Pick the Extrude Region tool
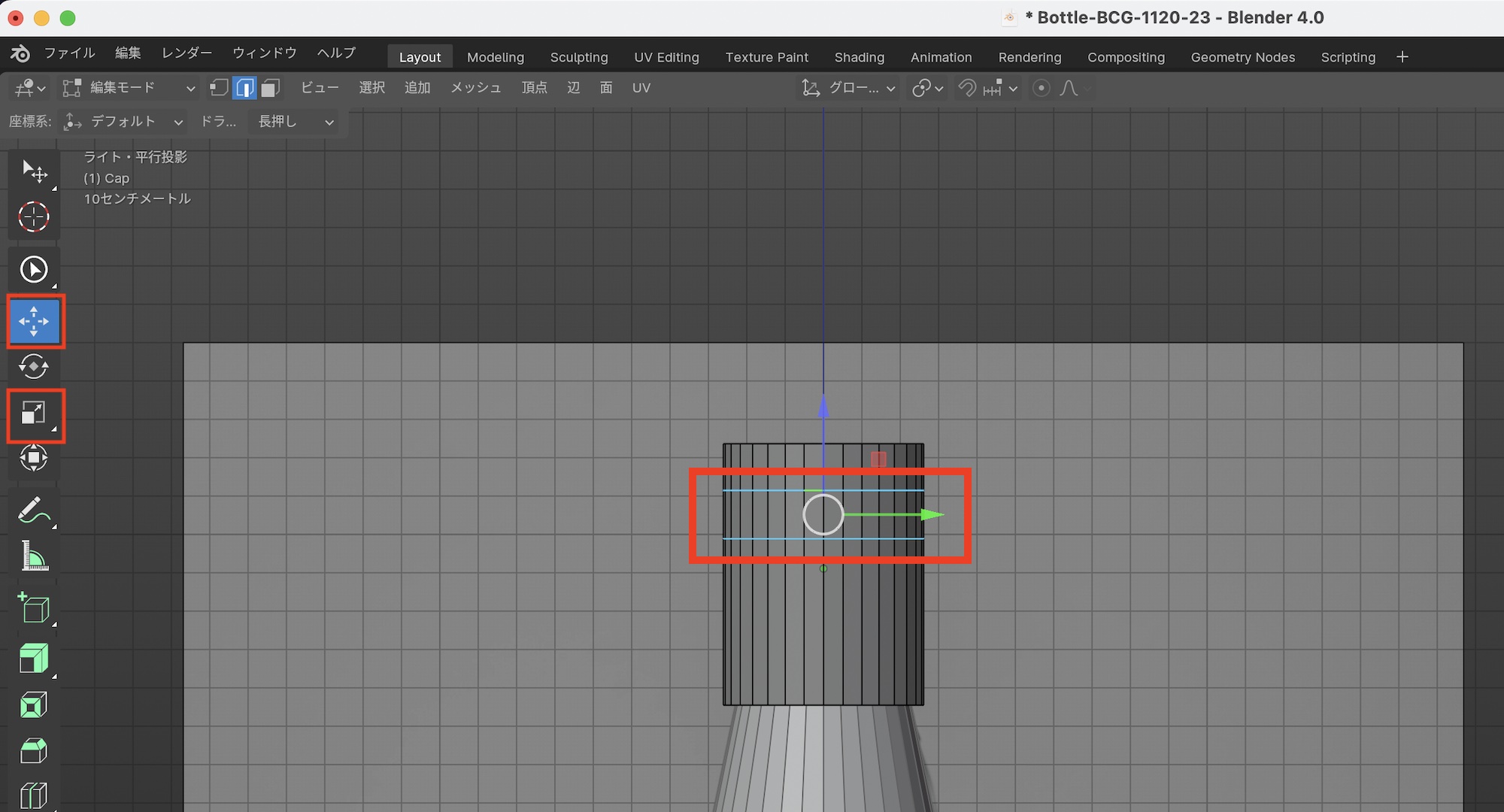1504x812 pixels. 34,658
